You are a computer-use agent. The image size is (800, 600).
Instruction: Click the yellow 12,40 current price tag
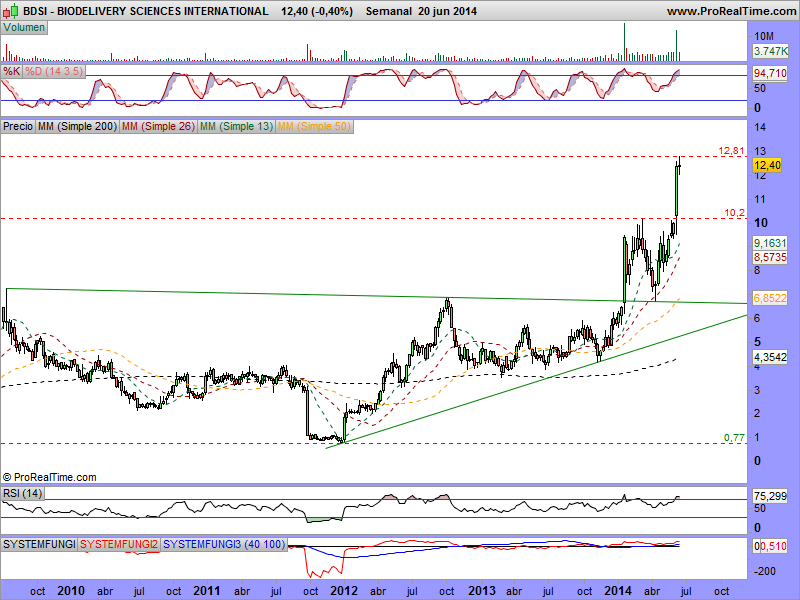[x=767, y=165]
